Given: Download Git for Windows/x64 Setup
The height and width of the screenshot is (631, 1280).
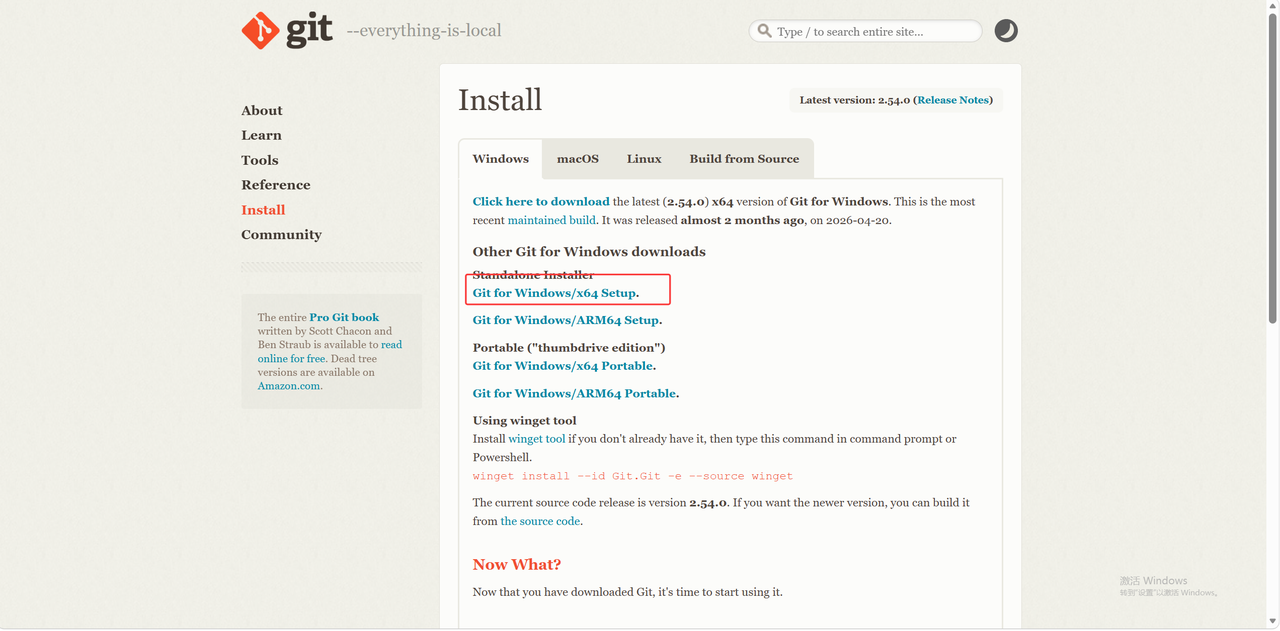Looking at the screenshot, I should 554,293.
